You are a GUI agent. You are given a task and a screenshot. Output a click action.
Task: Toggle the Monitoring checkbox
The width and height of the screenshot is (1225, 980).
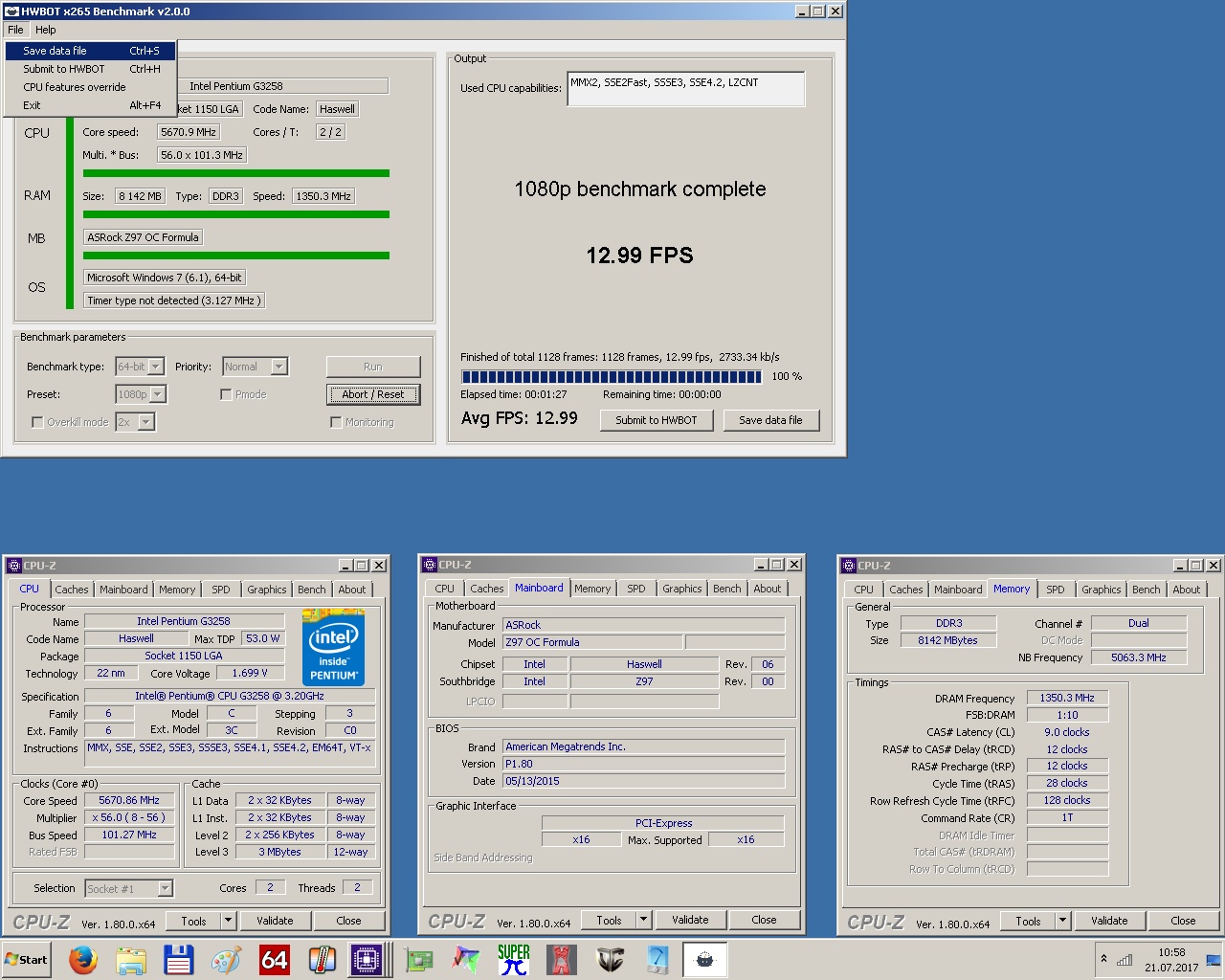(336, 422)
